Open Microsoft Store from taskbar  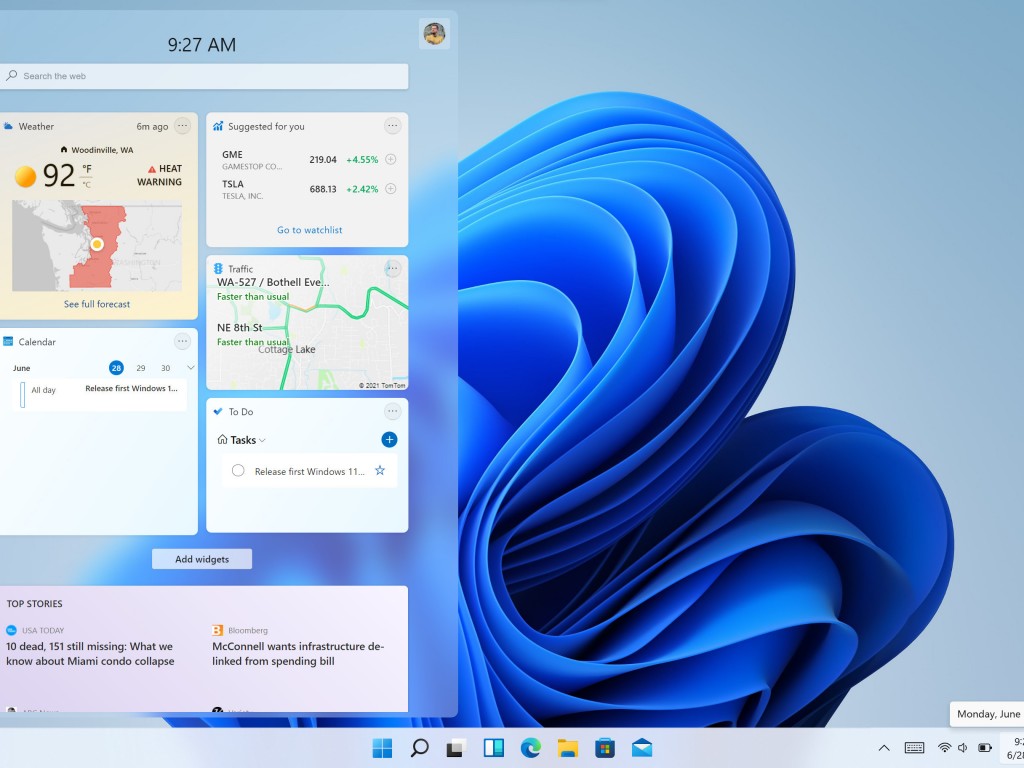tap(605, 748)
